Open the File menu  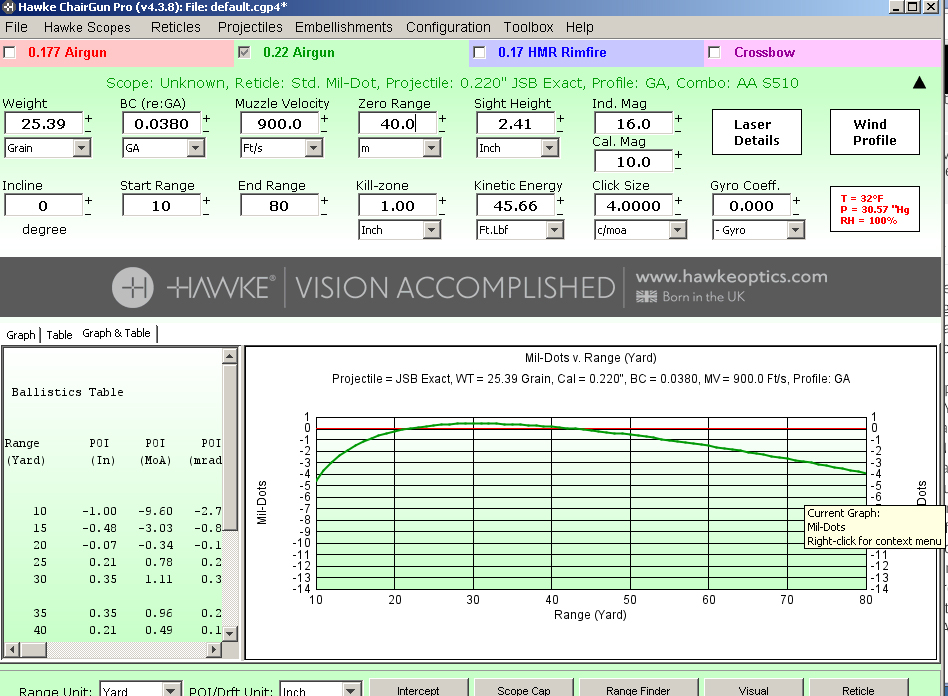[16, 27]
